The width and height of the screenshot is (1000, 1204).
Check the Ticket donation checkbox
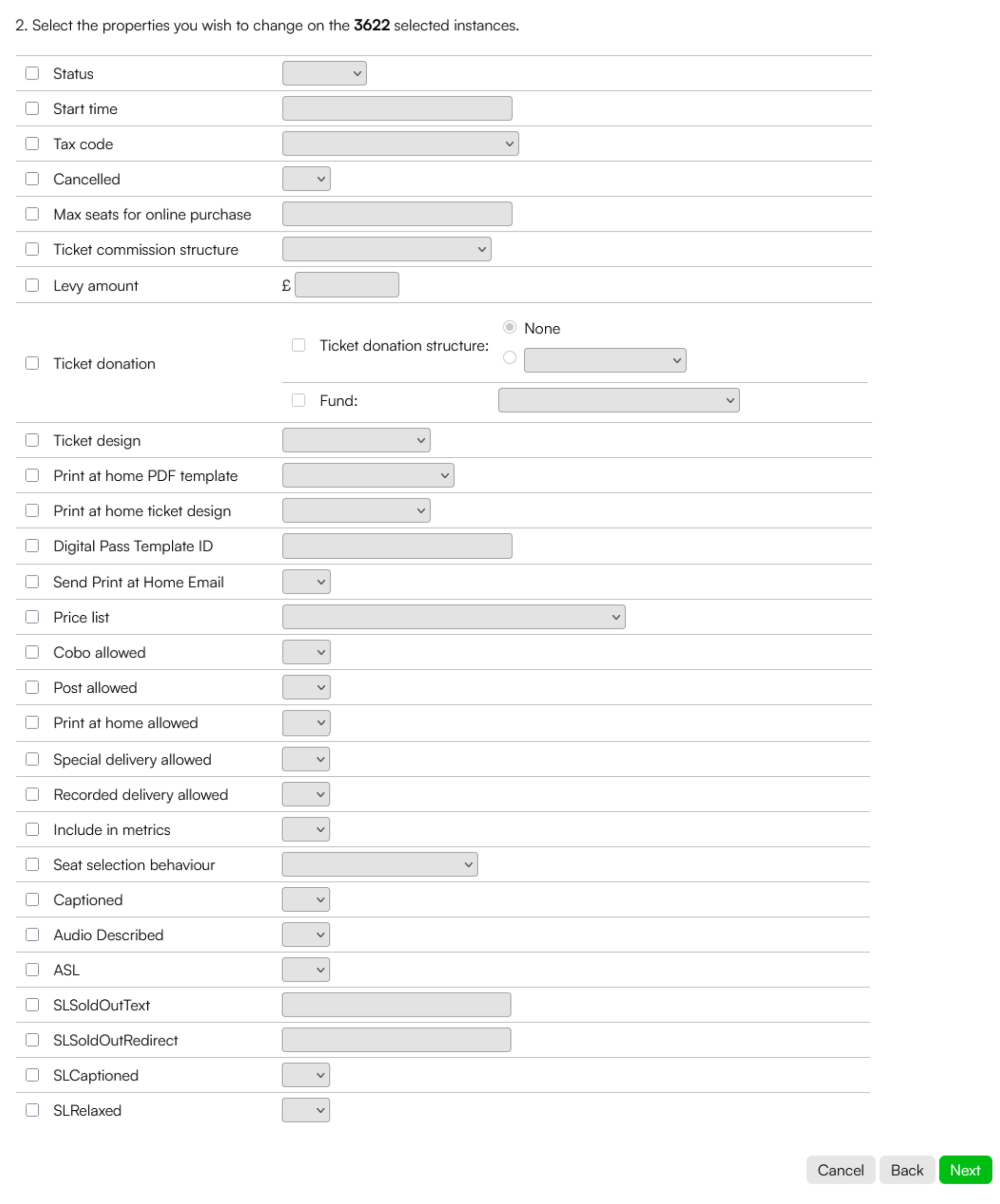click(x=32, y=364)
